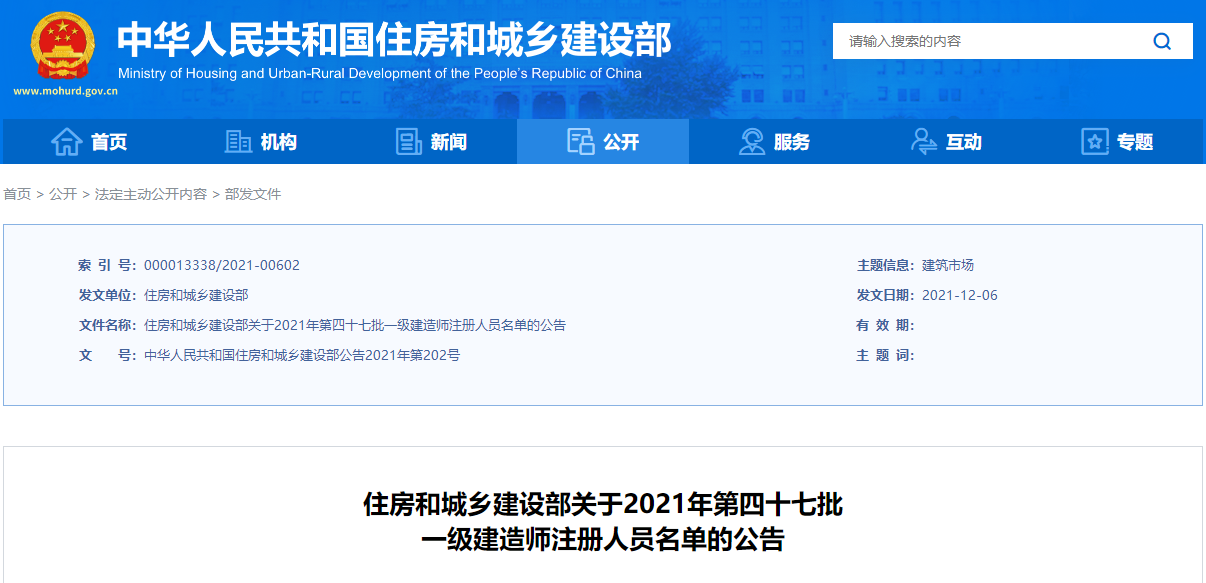
Task: Click the 机构 building icon
Action: 238,142
